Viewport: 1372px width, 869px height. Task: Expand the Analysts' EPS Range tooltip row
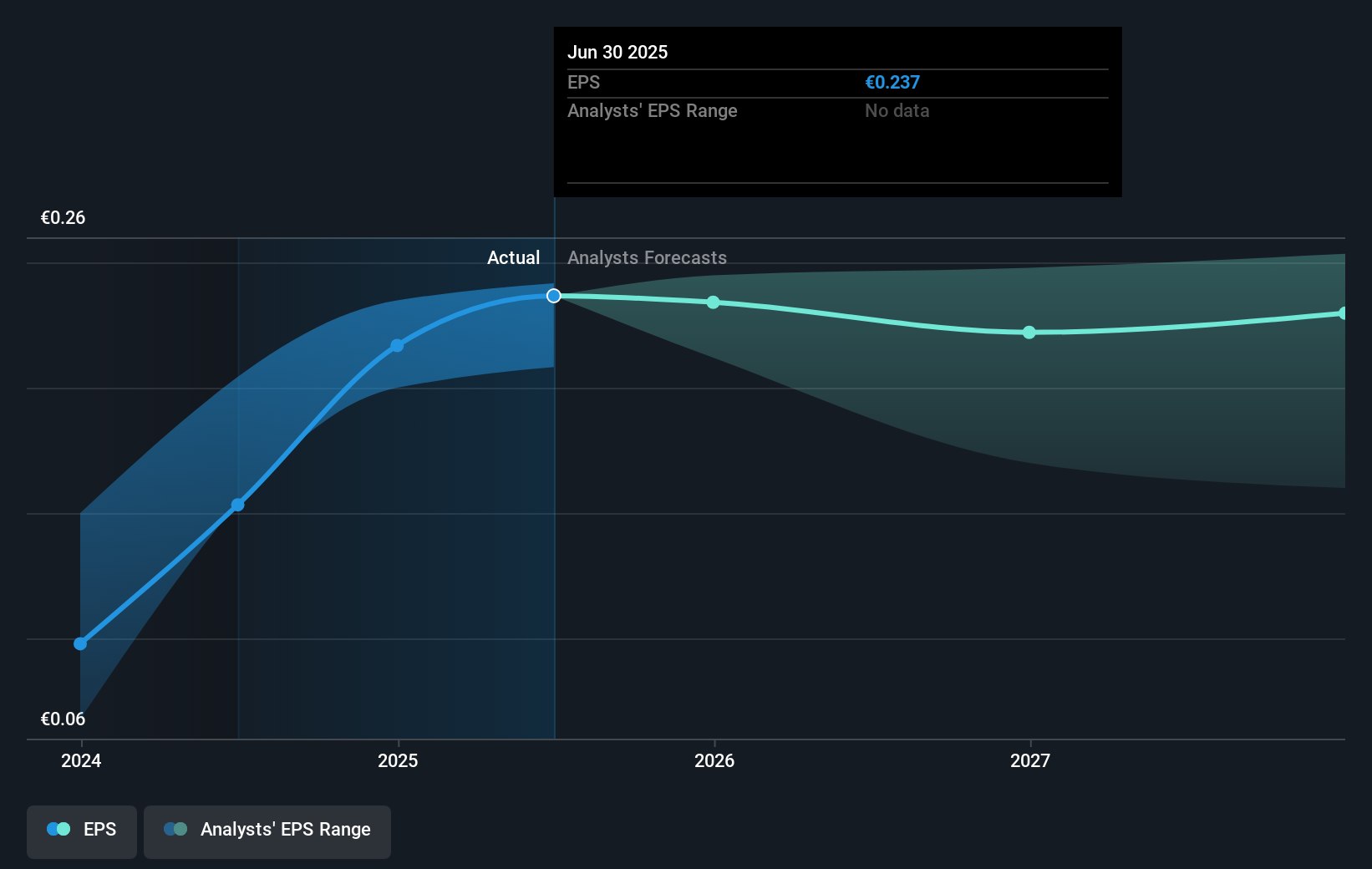(x=652, y=110)
